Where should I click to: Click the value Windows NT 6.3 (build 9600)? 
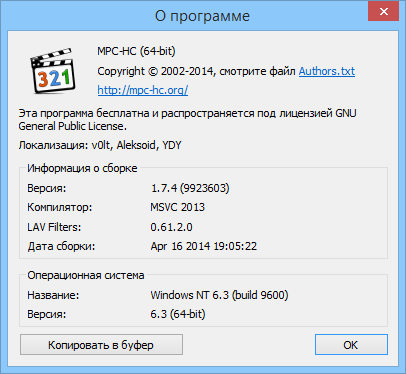click(219, 295)
